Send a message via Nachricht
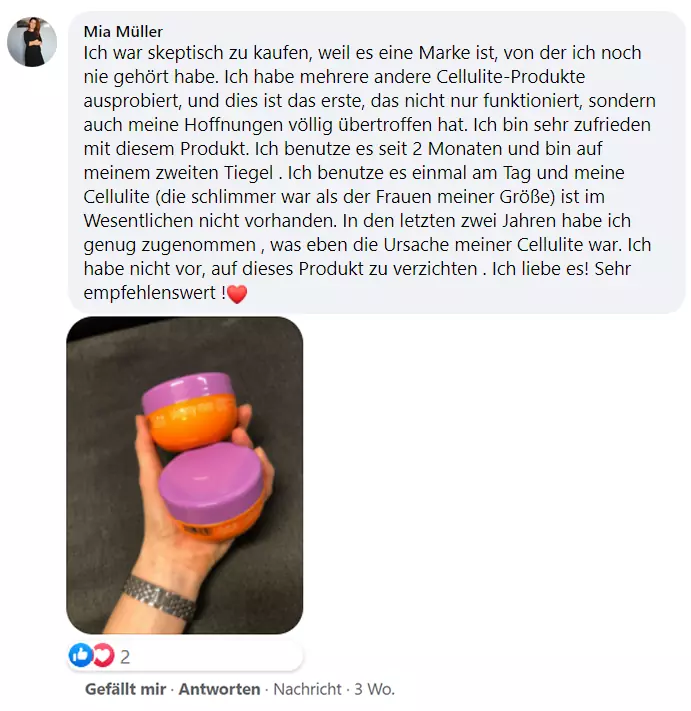The image size is (691, 711). click(307, 689)
